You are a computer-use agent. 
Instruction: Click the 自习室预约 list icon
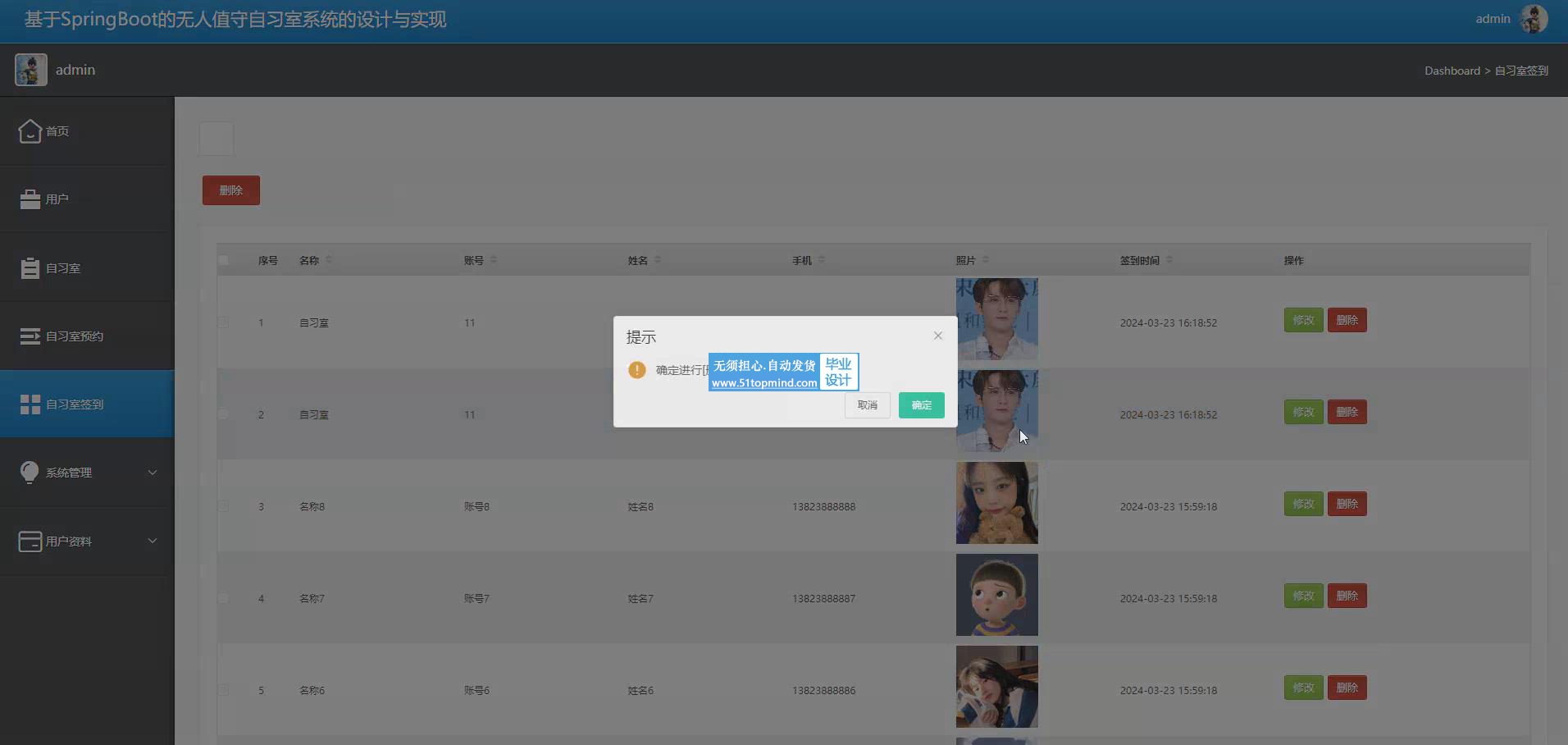click(30, 336)
